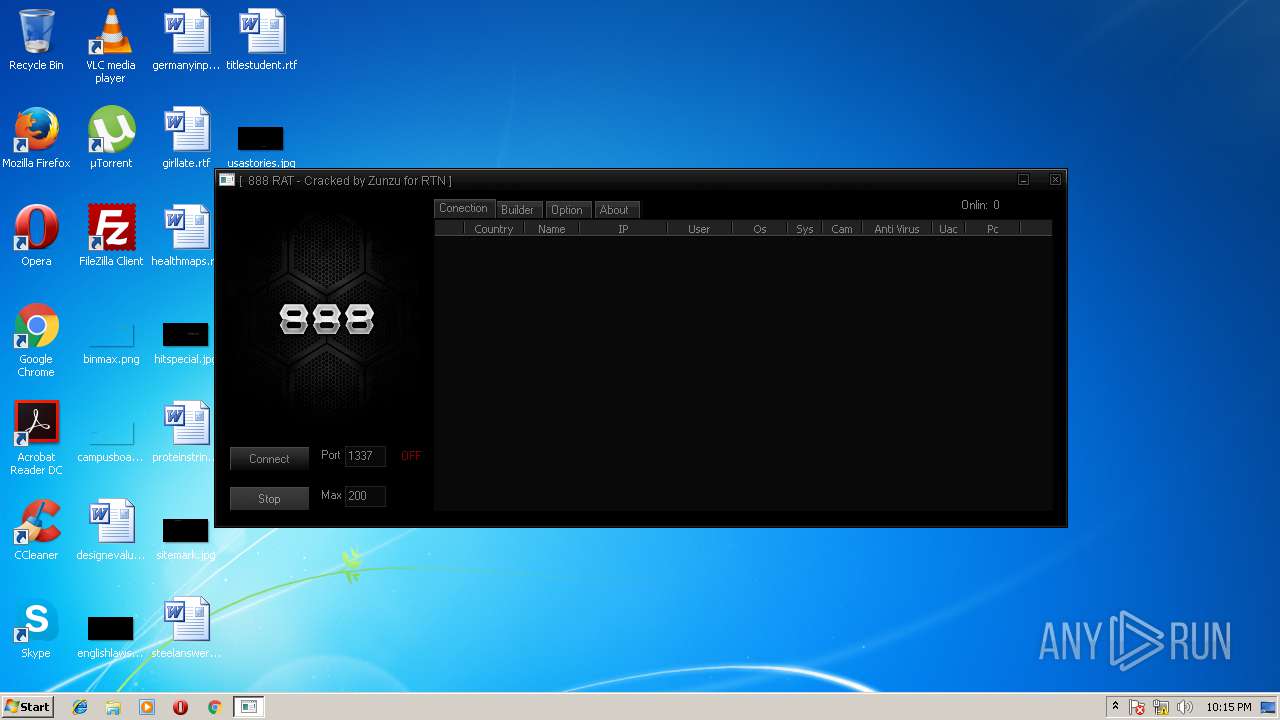
Task: Sort by Uac column header
Action: [948, 229]
